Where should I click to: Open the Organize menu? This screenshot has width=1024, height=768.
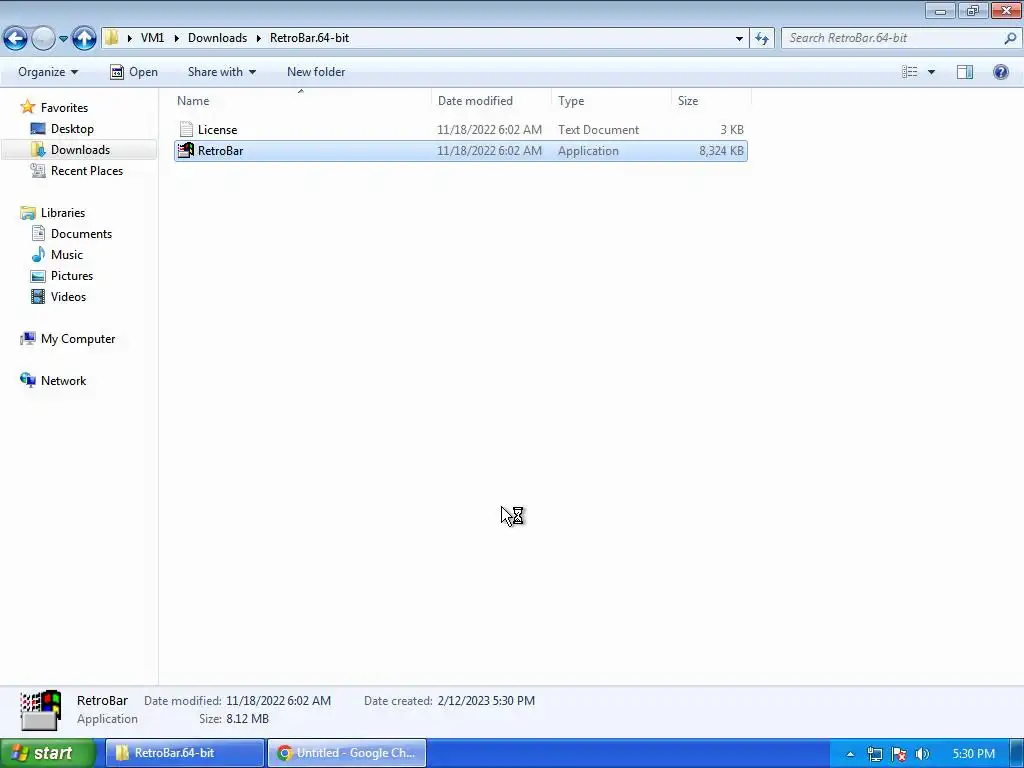coord(48,72)
